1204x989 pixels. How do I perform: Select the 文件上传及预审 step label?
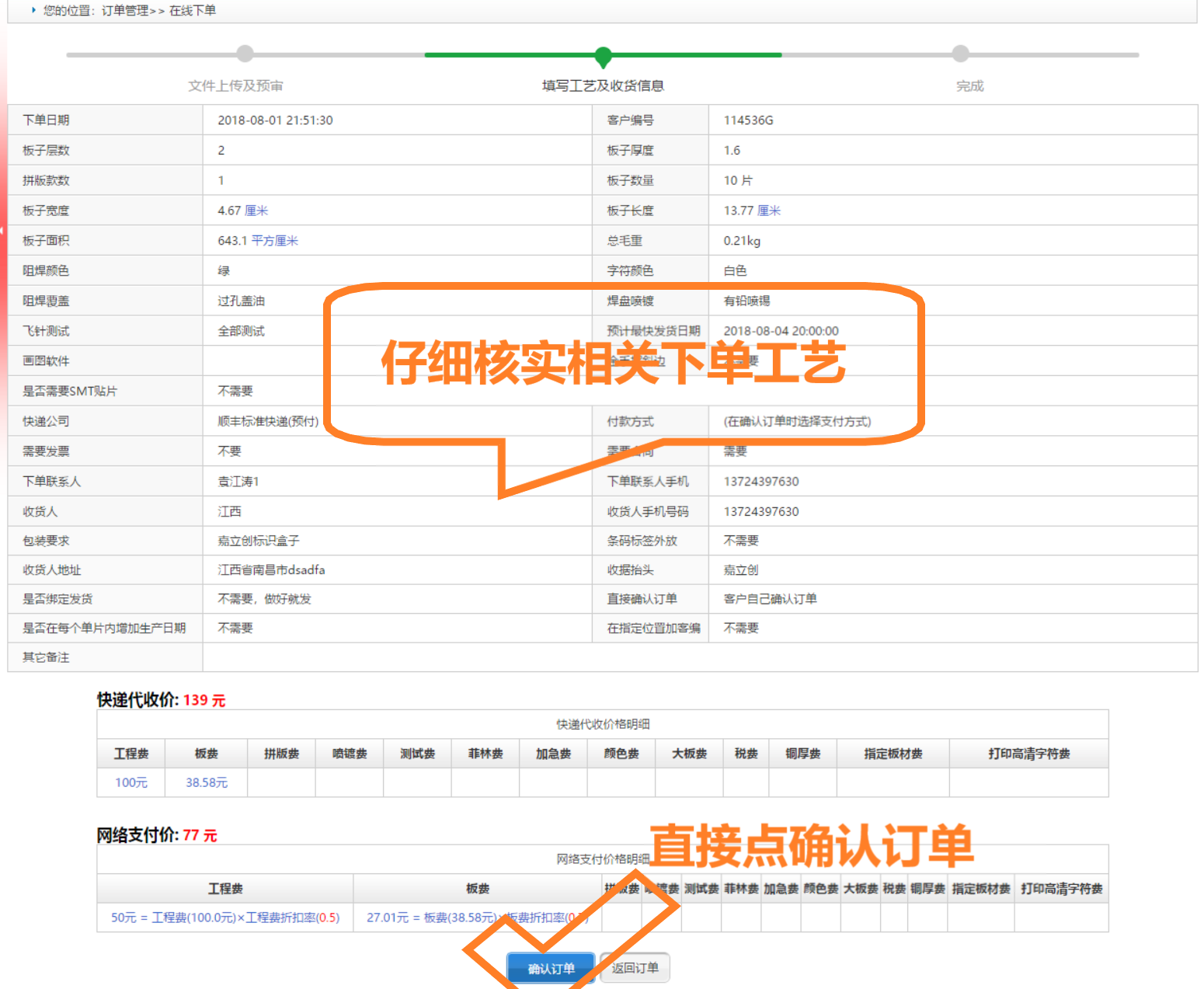point(235,85)
